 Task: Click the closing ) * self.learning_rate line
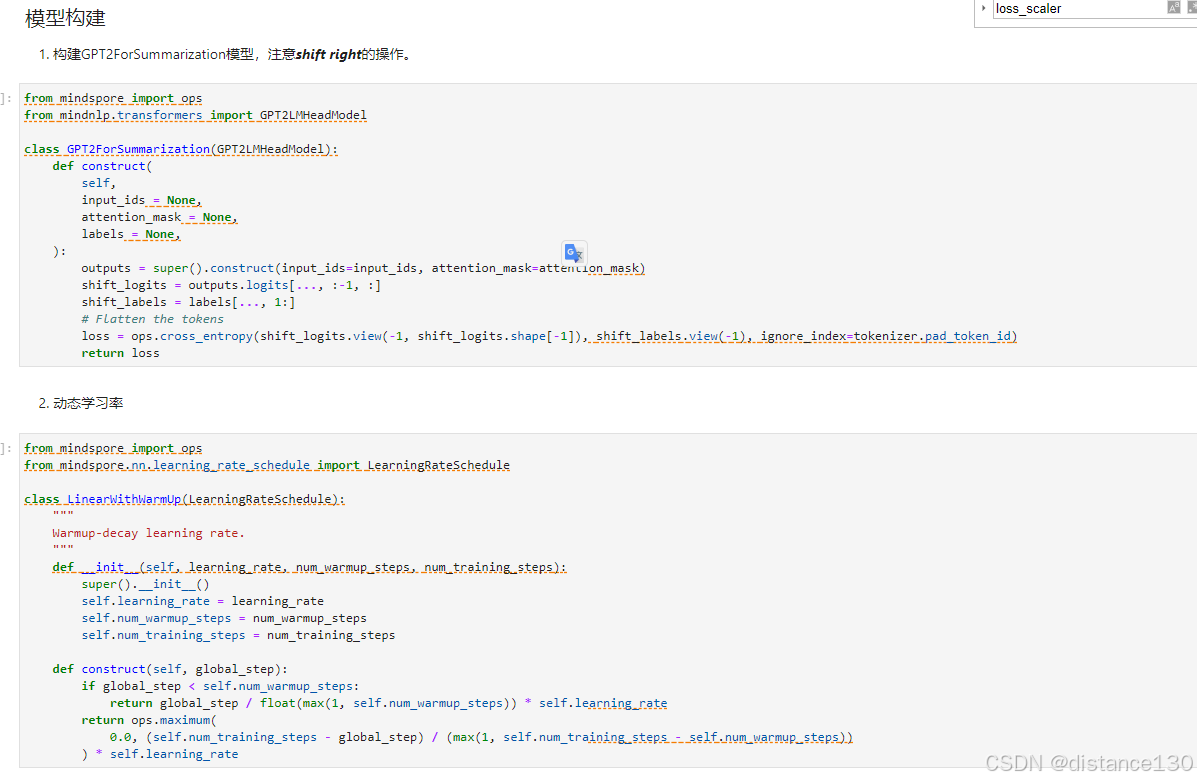click(x=160, y=754)
